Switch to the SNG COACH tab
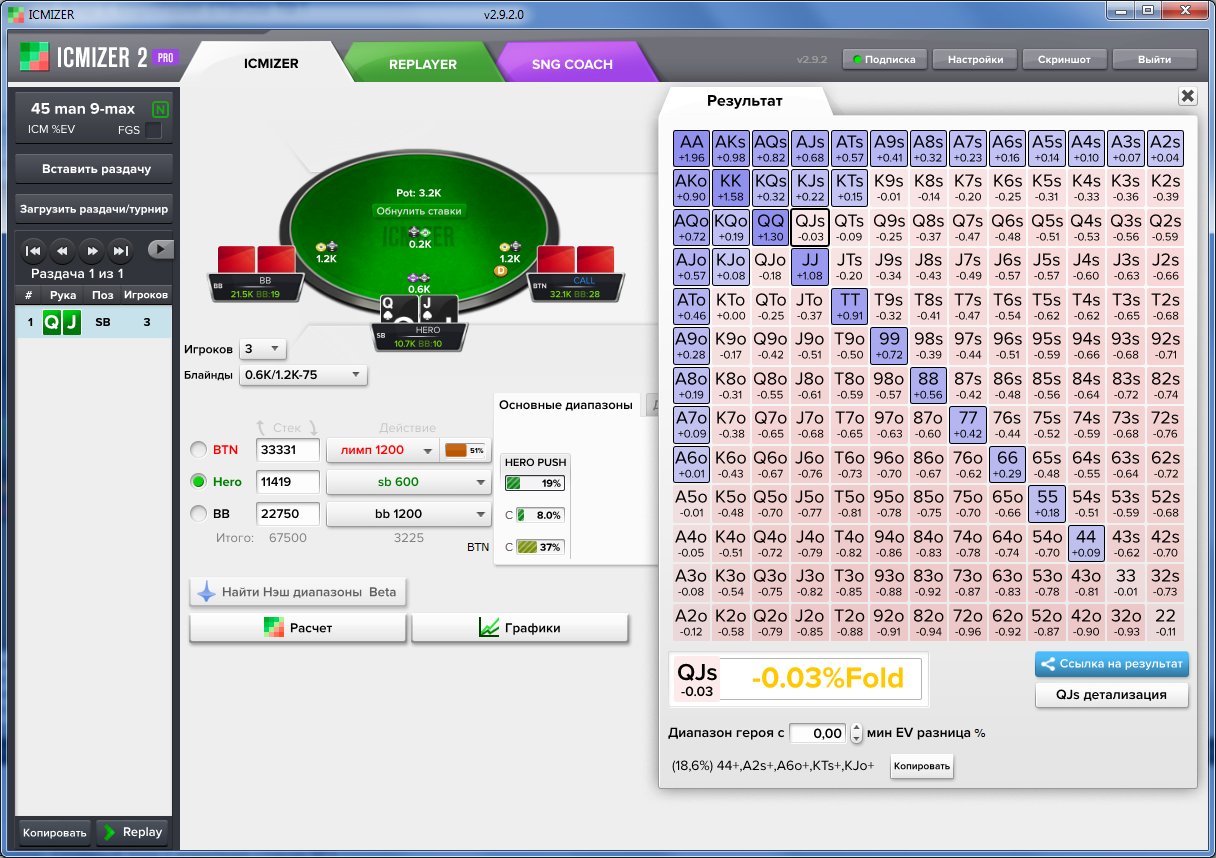The height and width of the screenshot is (858, 1216). pos(572,63)
